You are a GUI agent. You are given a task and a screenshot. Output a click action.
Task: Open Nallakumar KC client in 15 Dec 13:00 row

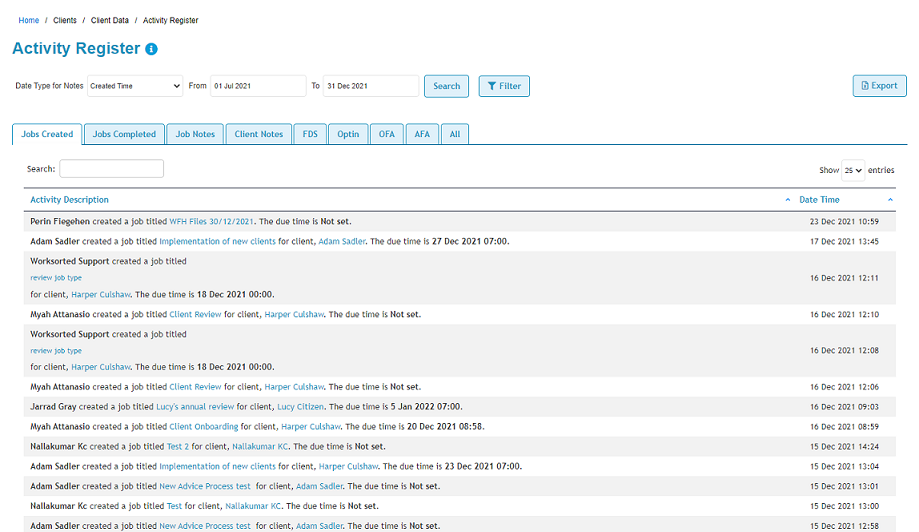[253, 506]
